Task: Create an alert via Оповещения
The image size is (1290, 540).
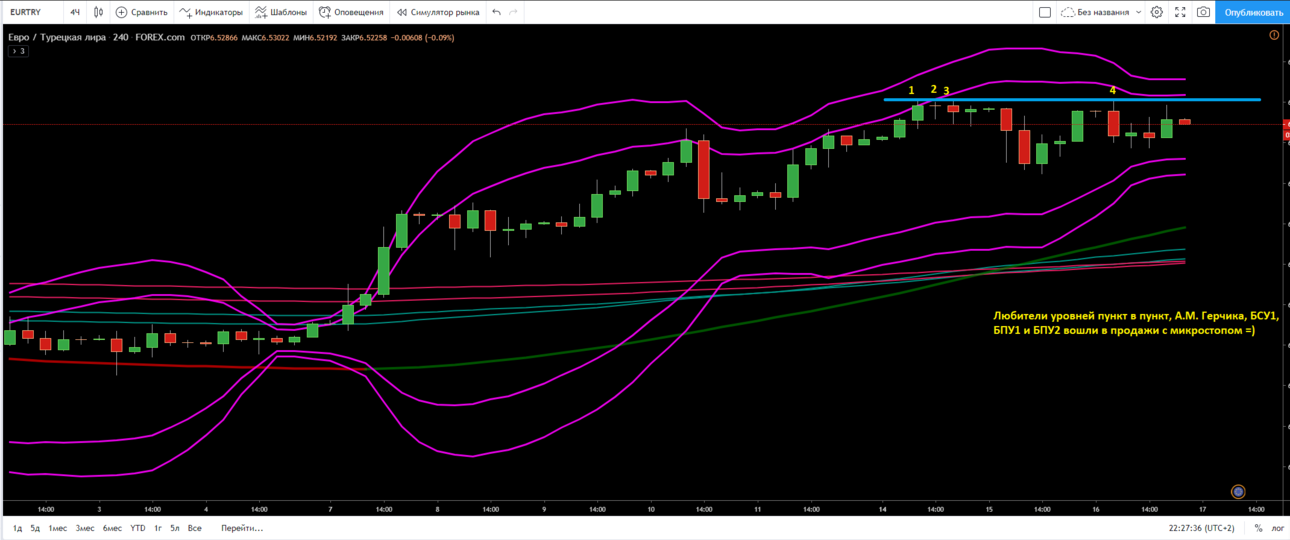Action: 351,12
